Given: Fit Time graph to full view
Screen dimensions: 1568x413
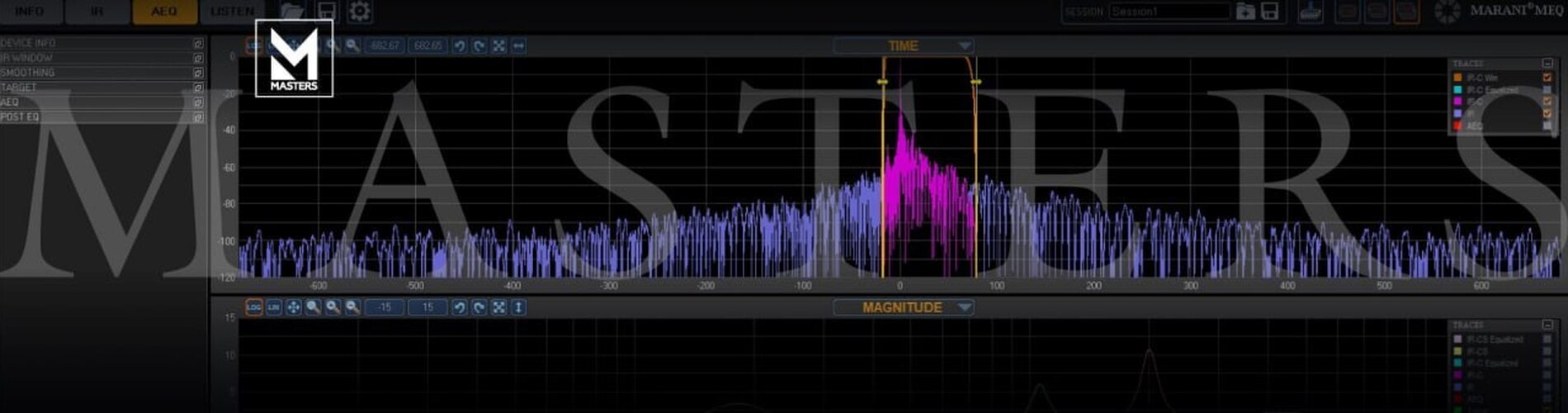Looking at the screenshot, I should (499, 46).
